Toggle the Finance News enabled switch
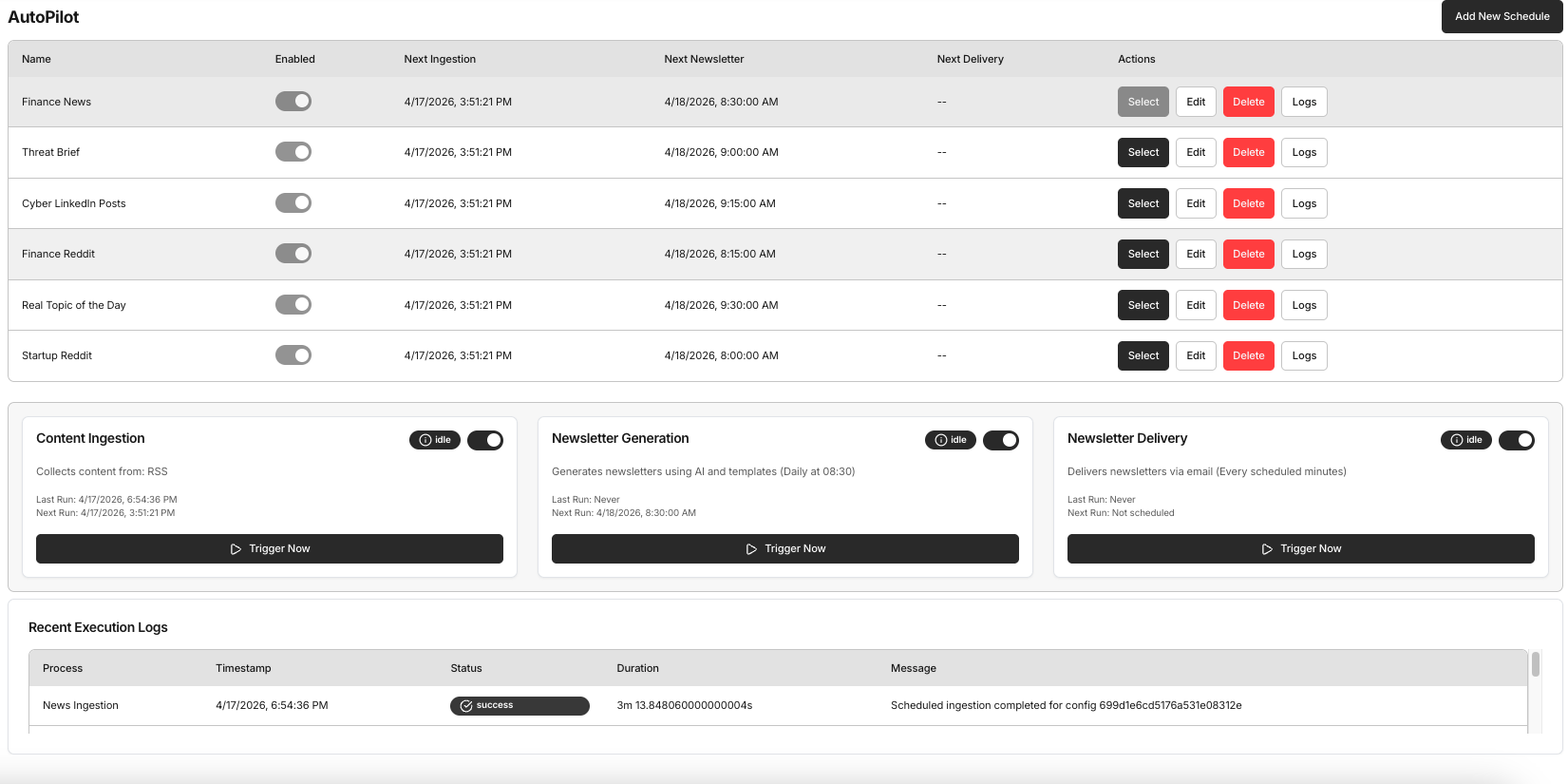The height and width of the screenshot is (784, 1568). 293,102
